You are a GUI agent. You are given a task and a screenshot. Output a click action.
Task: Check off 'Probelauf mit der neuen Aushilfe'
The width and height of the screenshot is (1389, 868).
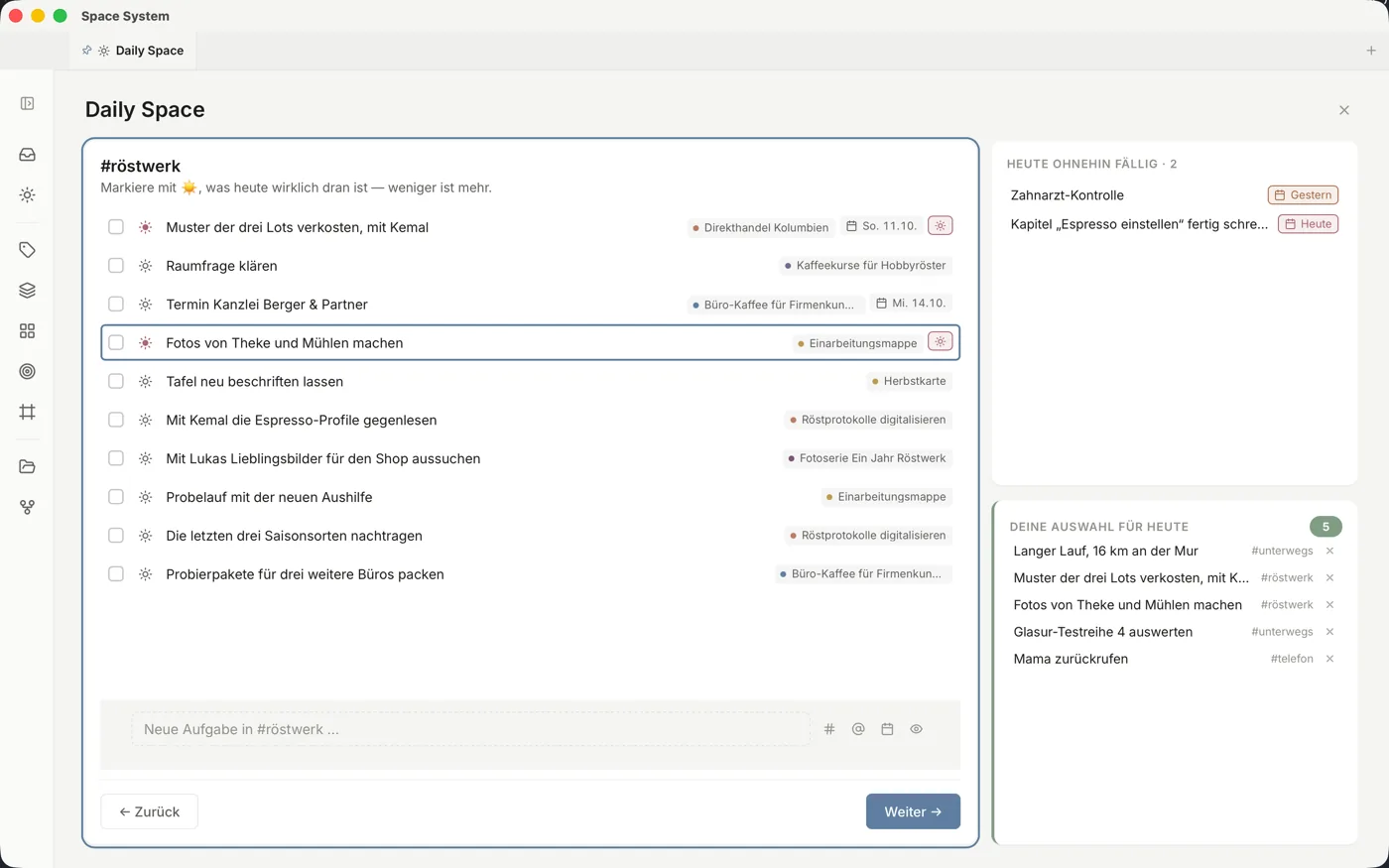pos(116,497)
